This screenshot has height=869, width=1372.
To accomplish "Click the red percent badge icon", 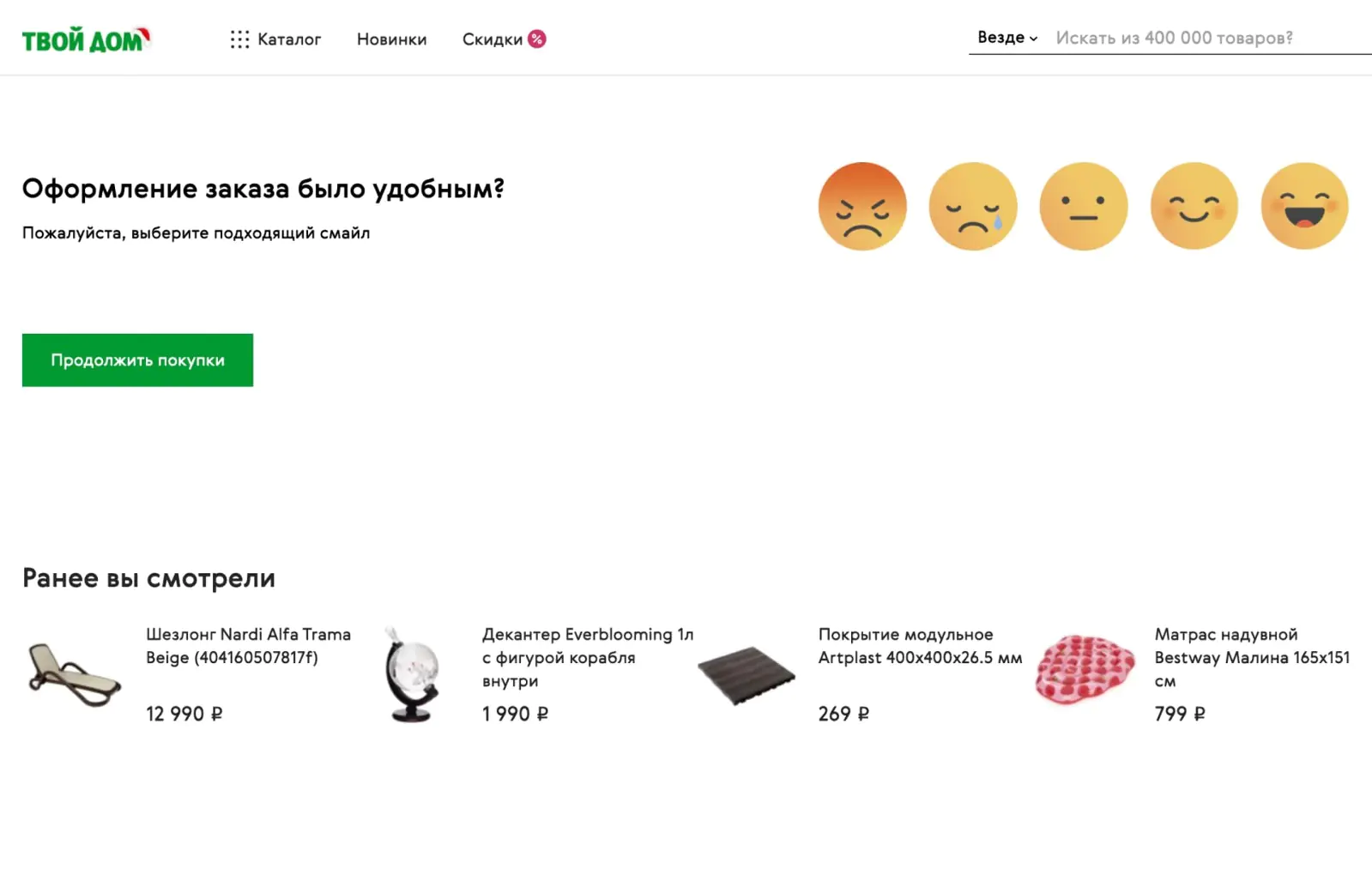I will (x=537, y=39).
